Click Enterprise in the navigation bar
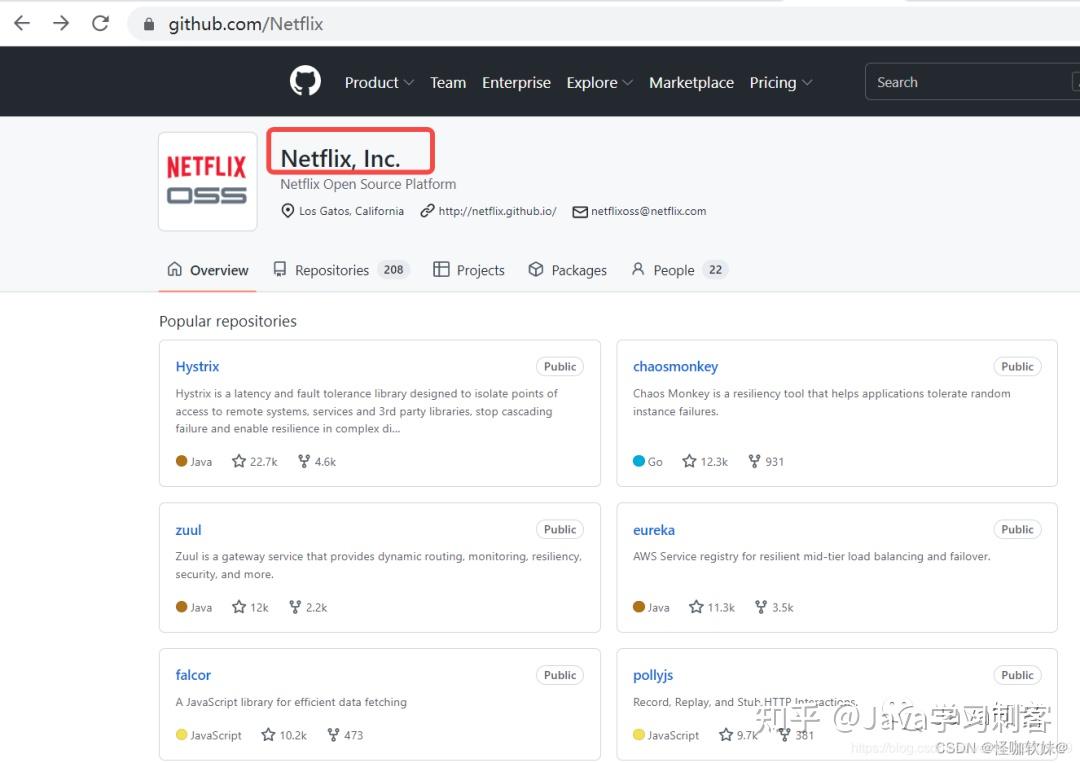 tap(516, 82)
